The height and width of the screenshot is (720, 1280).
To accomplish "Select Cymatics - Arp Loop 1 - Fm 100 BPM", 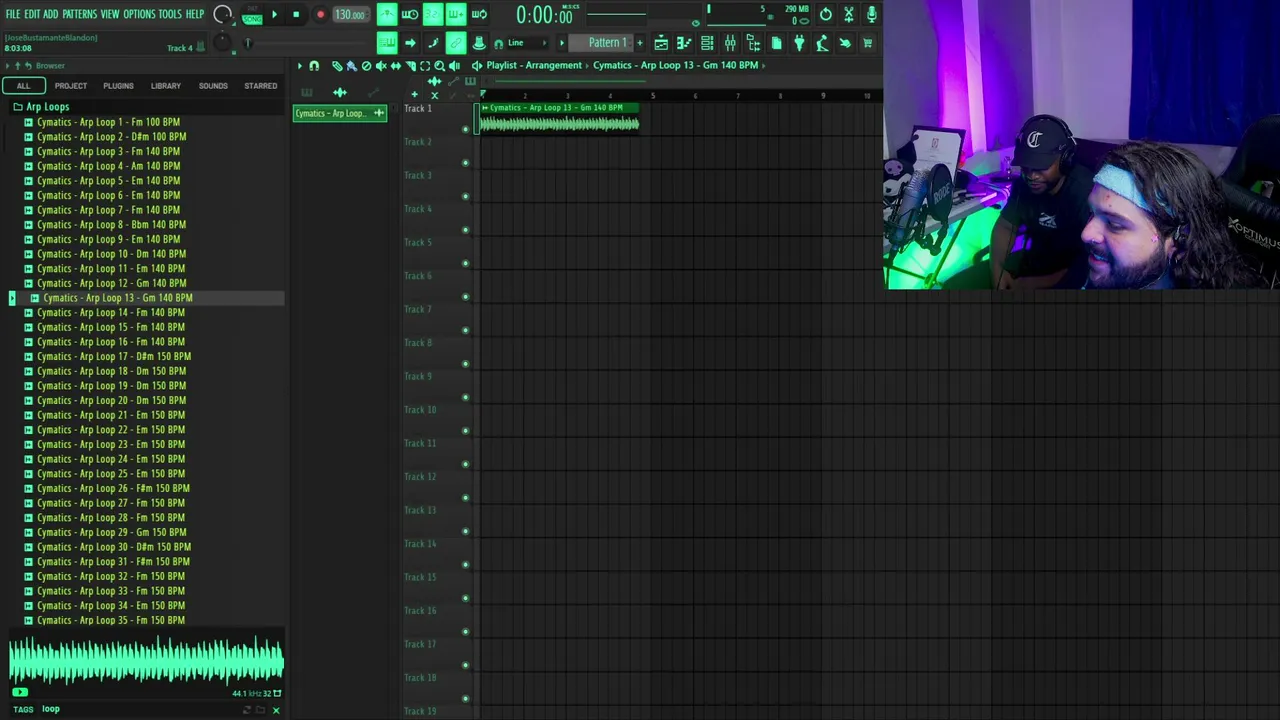I will click(x=108, y=122).
